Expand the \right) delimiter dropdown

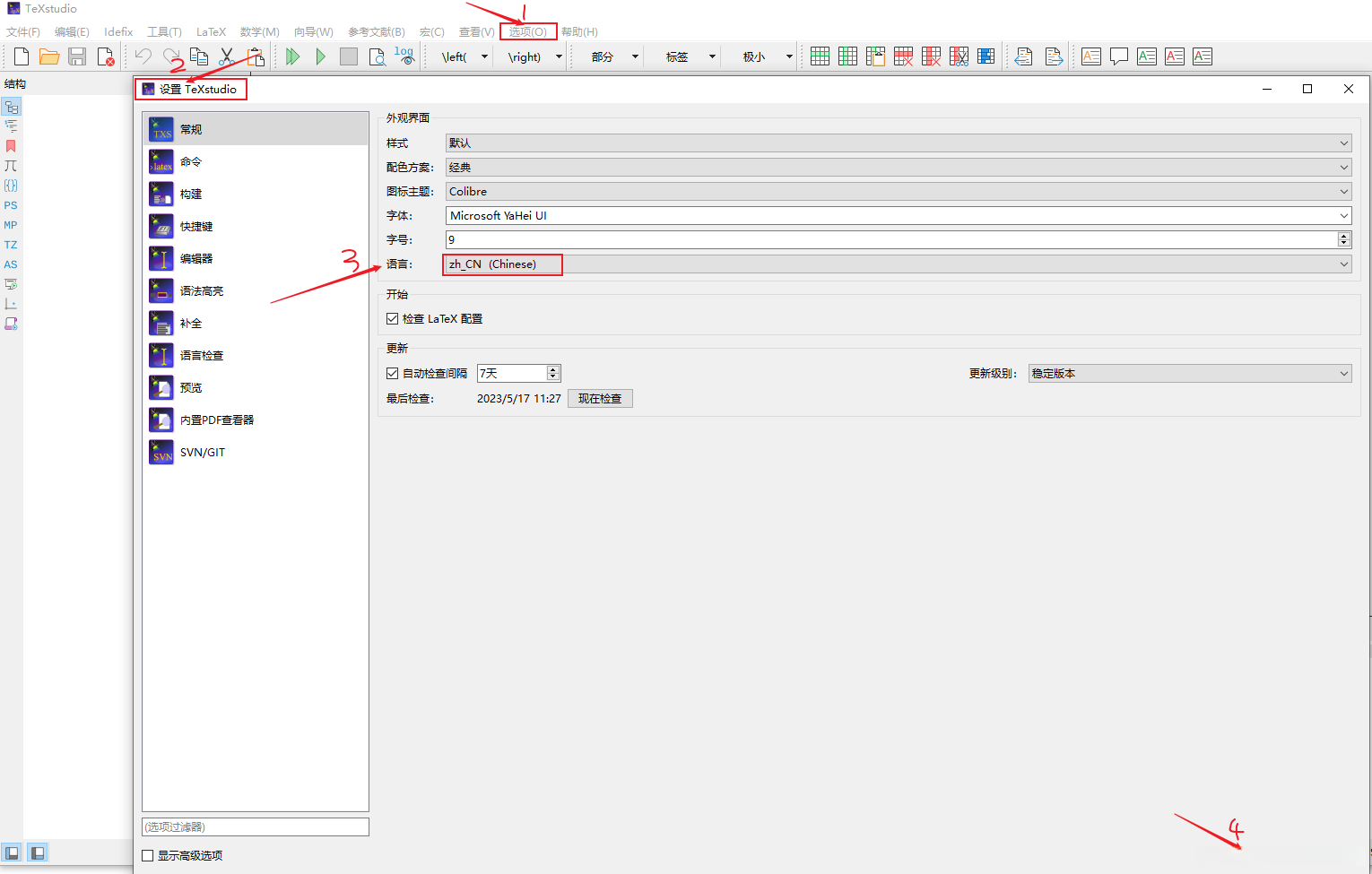click(x=559, y=56)
